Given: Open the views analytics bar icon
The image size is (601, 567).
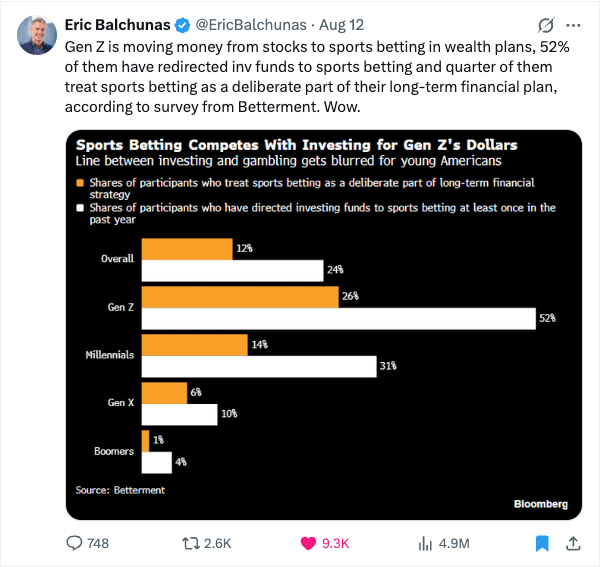Looking at the screenshot, I should click(425, 543).
